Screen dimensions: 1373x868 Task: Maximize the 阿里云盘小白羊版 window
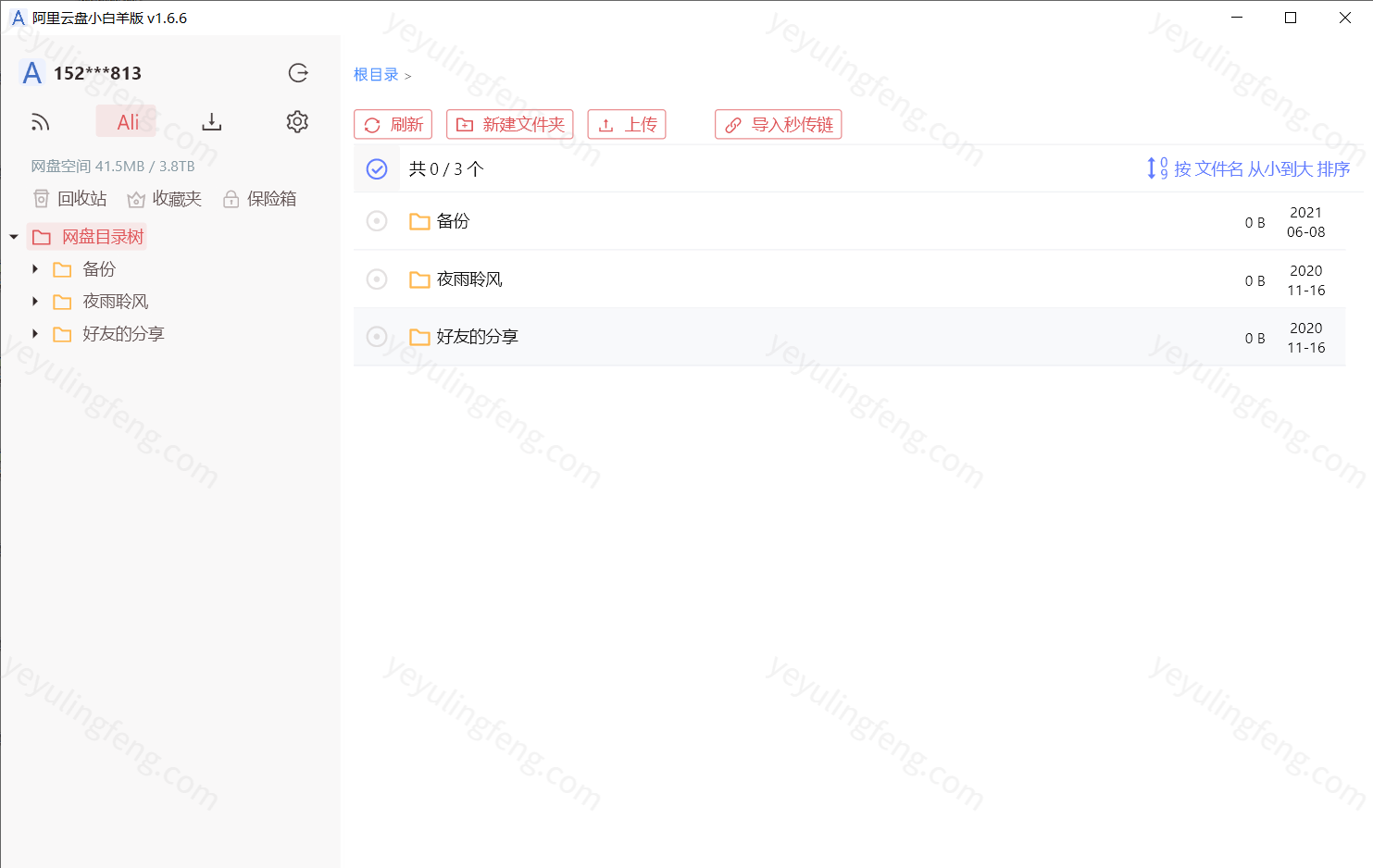[1291, 18]
